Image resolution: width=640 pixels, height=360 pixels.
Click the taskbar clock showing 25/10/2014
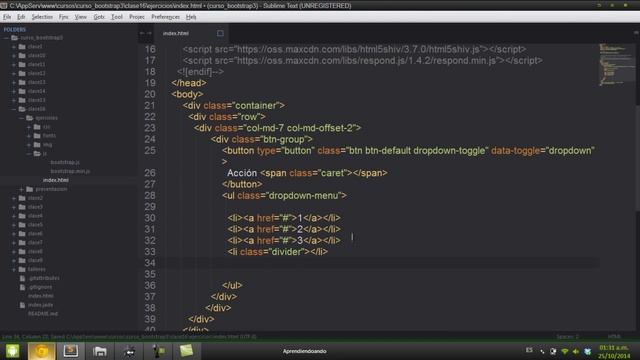coord(614,352)
